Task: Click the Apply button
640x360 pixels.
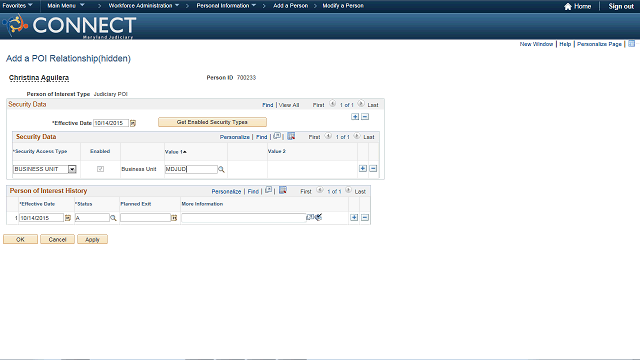Action: tap(92, 240)
